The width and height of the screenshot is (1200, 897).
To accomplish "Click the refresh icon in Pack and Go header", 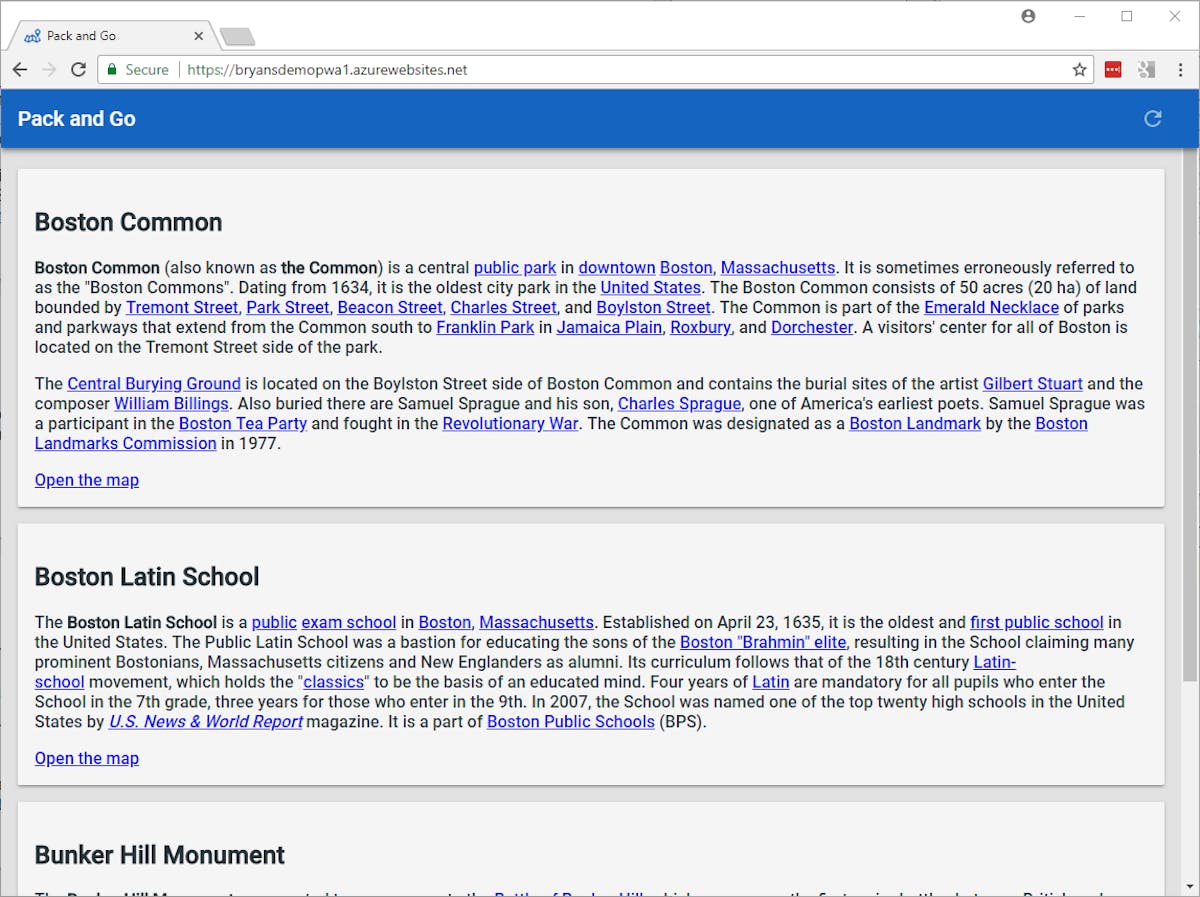I will point(1153,119).
